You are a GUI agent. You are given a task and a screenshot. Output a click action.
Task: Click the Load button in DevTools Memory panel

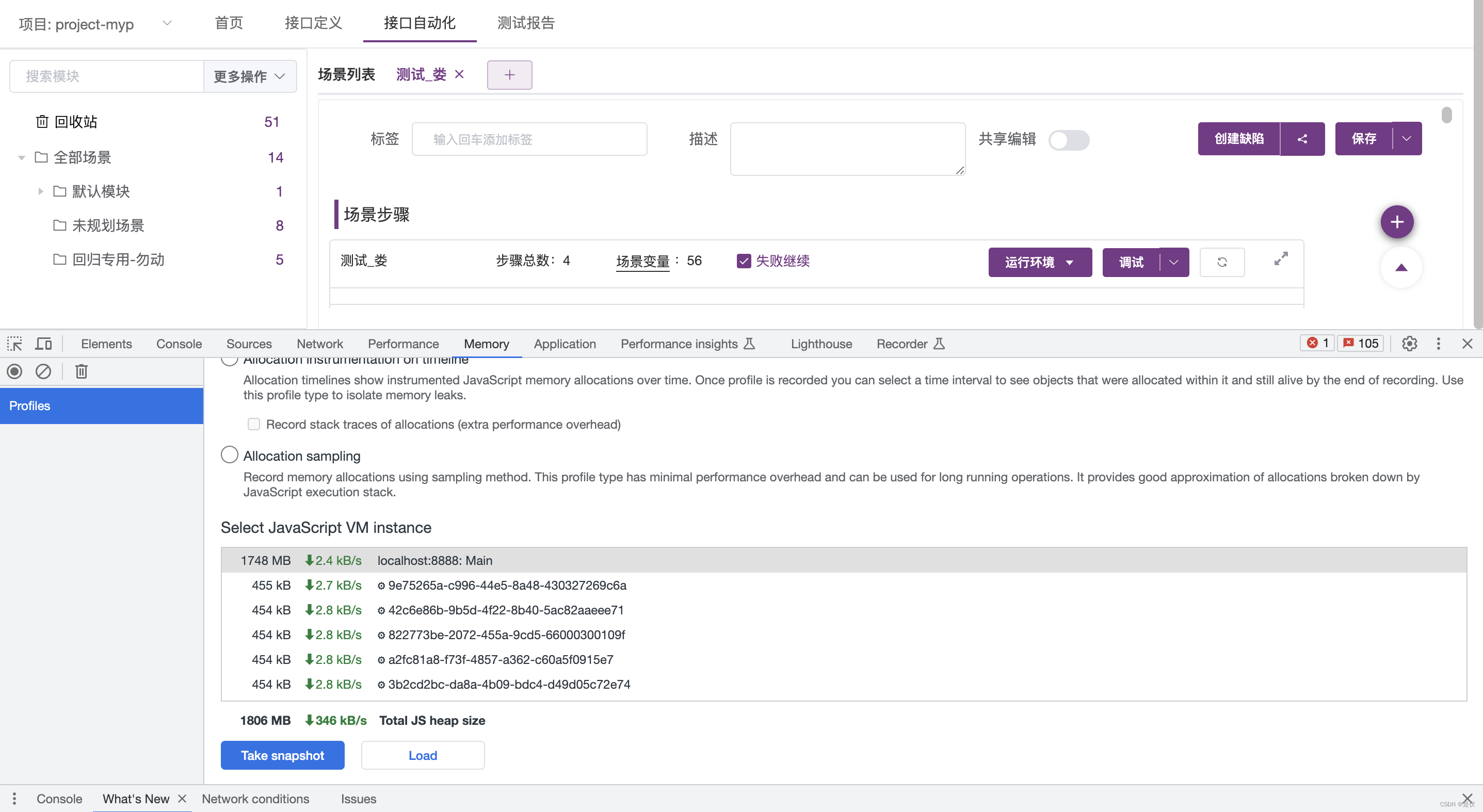point(423,755)
